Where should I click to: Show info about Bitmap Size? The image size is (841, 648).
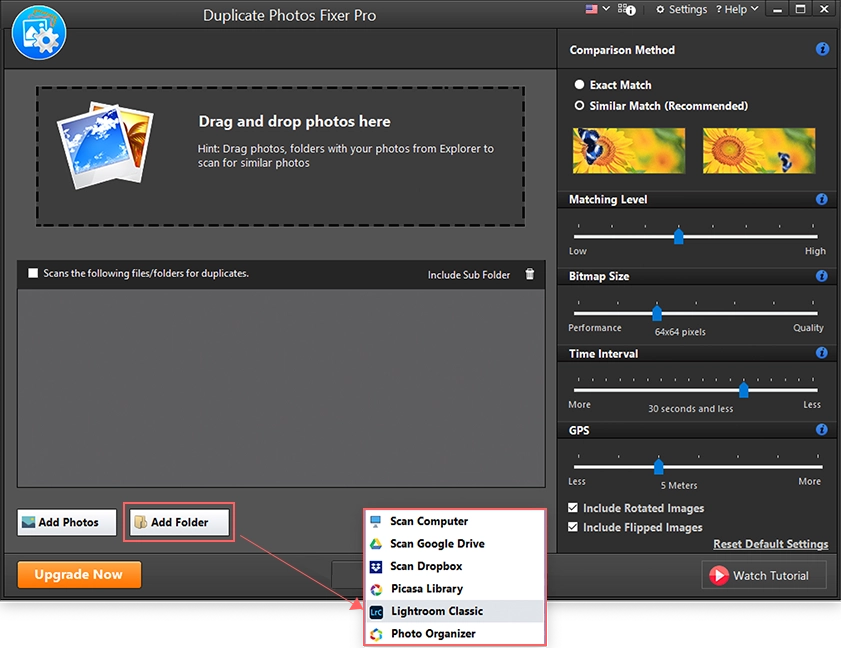pyautogui.click(x=821, y=276)
